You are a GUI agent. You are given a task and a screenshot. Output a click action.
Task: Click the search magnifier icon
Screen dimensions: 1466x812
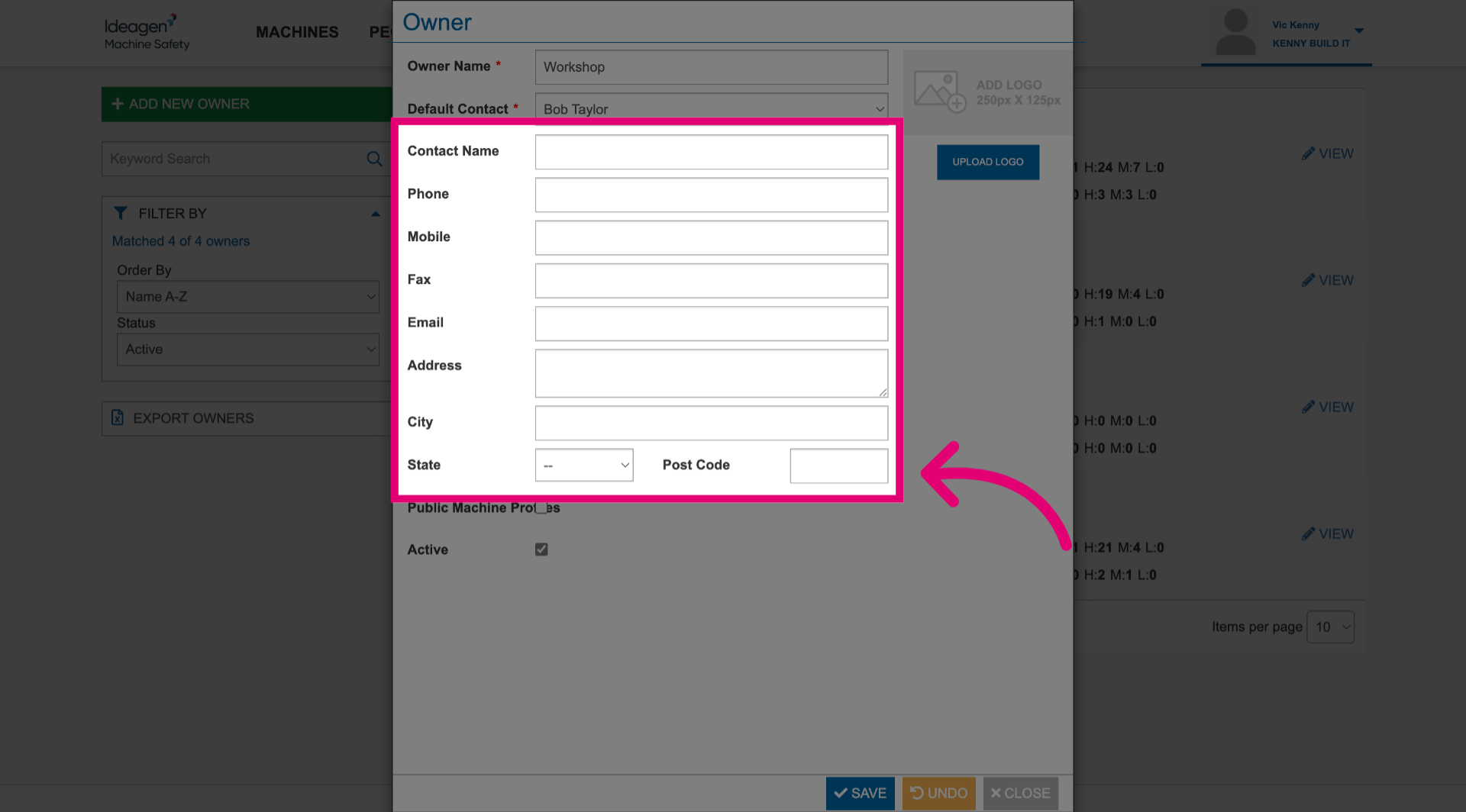[x=374, y=159]
